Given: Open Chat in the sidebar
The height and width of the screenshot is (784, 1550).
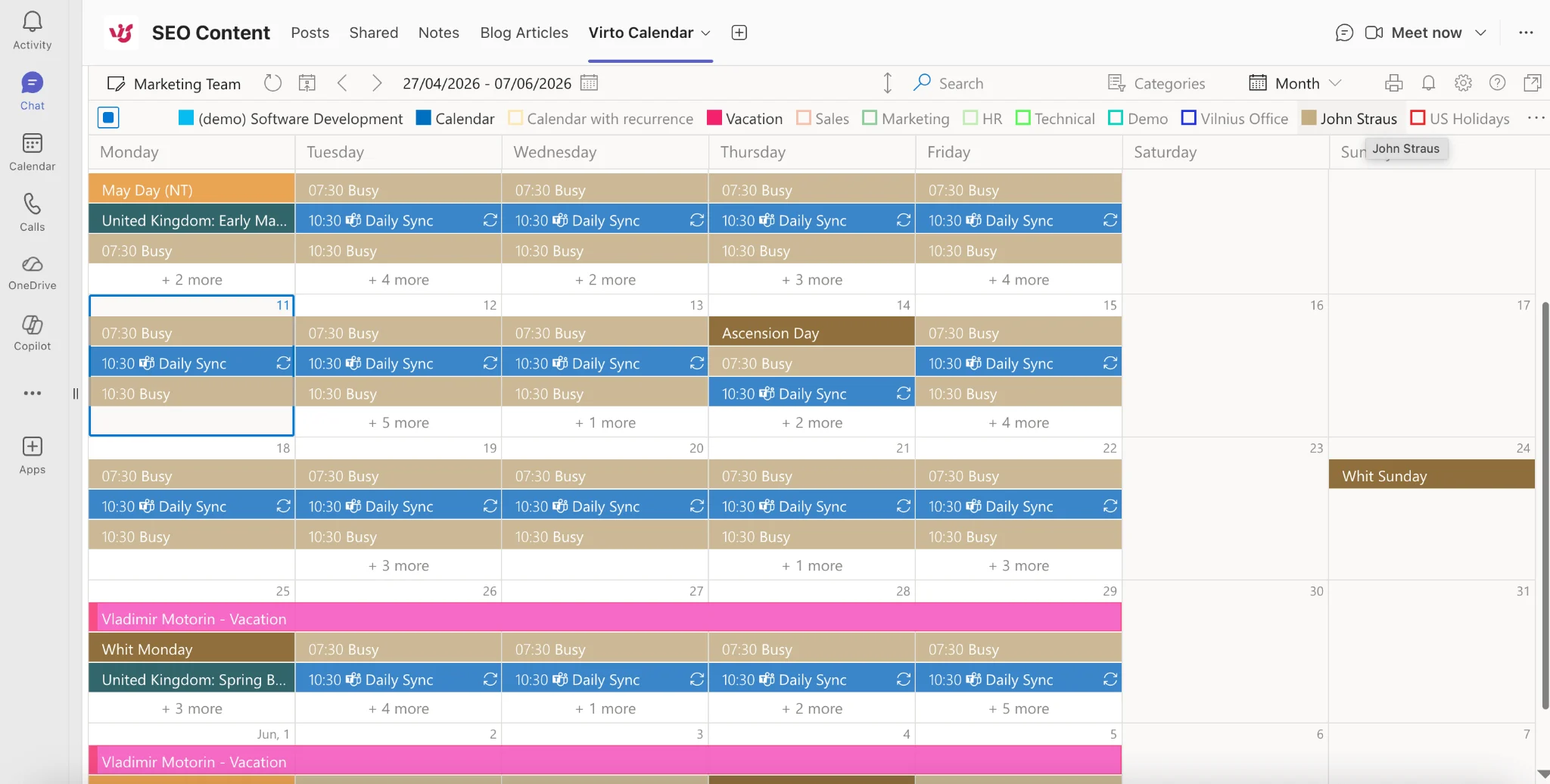Looking at the screenshot, I should (x=32, y=91).
